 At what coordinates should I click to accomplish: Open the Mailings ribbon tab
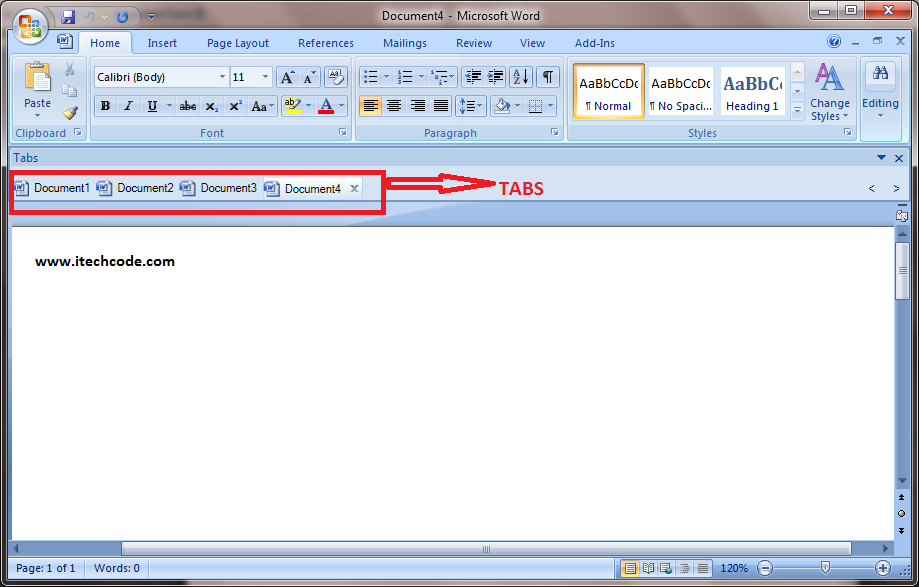pos(405,43)
